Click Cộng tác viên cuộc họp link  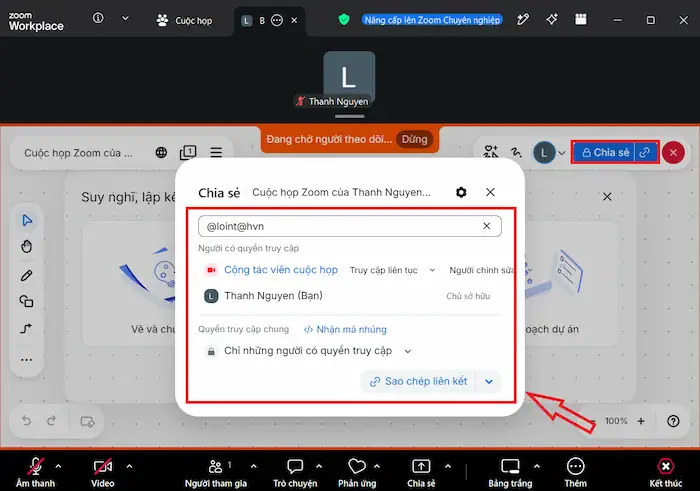tap(281, 270)
